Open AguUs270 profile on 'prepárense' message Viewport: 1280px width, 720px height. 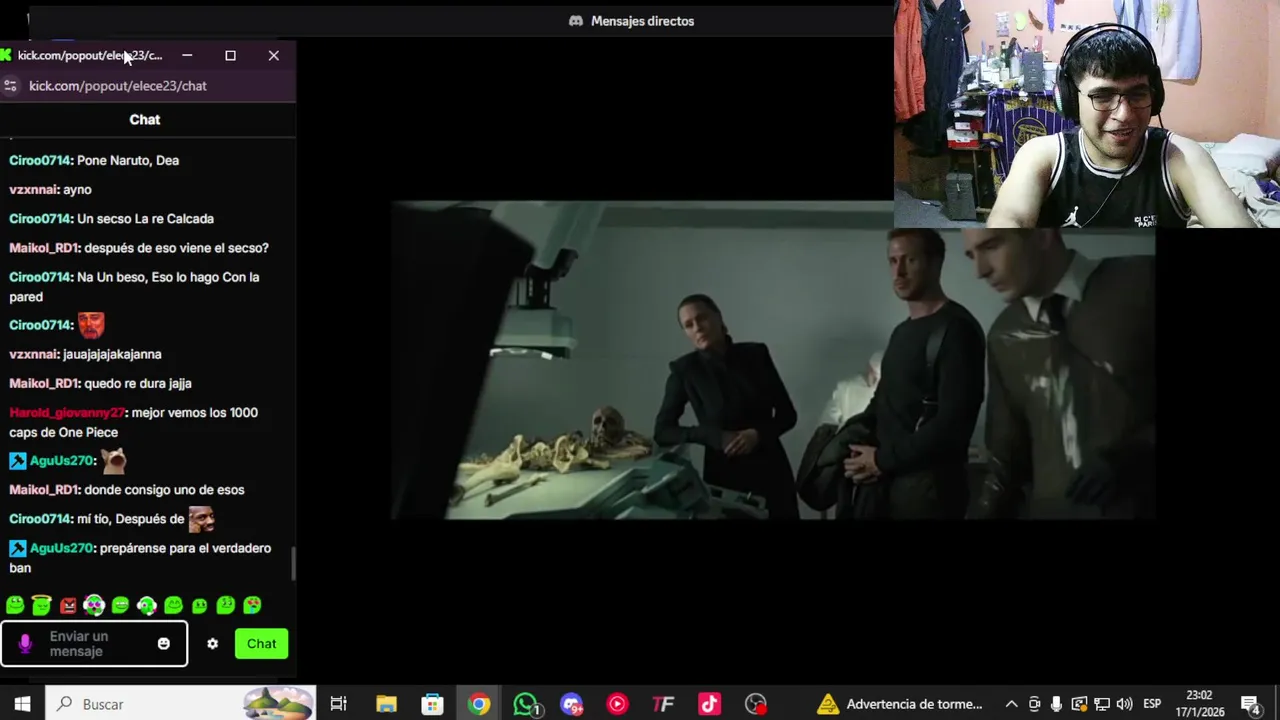coord(61,549)
